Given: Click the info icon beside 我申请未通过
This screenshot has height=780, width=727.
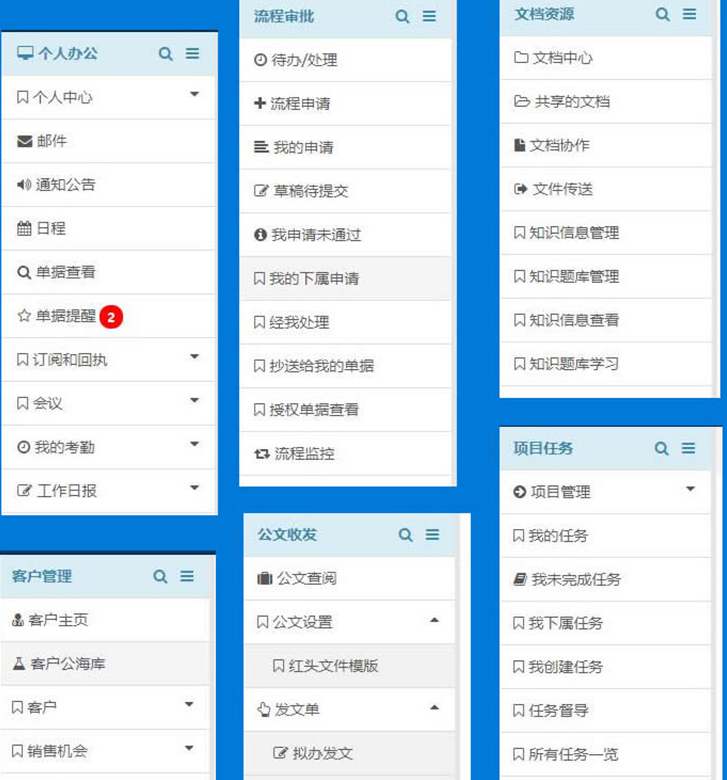Looking at the screenshot, I should 260,234.
